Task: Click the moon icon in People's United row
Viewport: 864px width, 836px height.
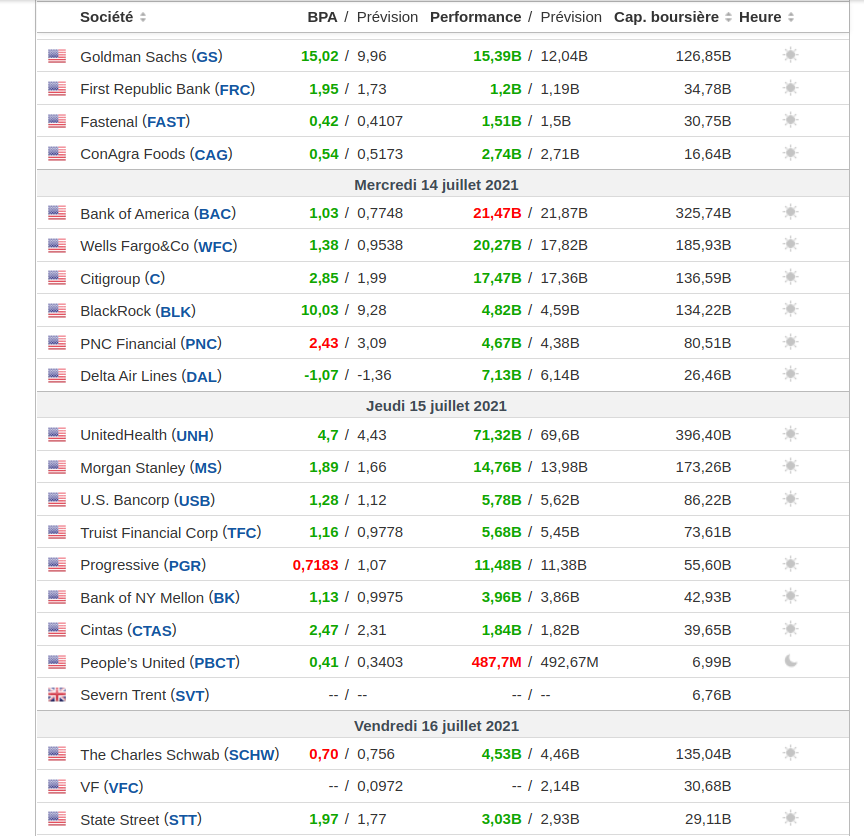Action: [x=790, y=661]
